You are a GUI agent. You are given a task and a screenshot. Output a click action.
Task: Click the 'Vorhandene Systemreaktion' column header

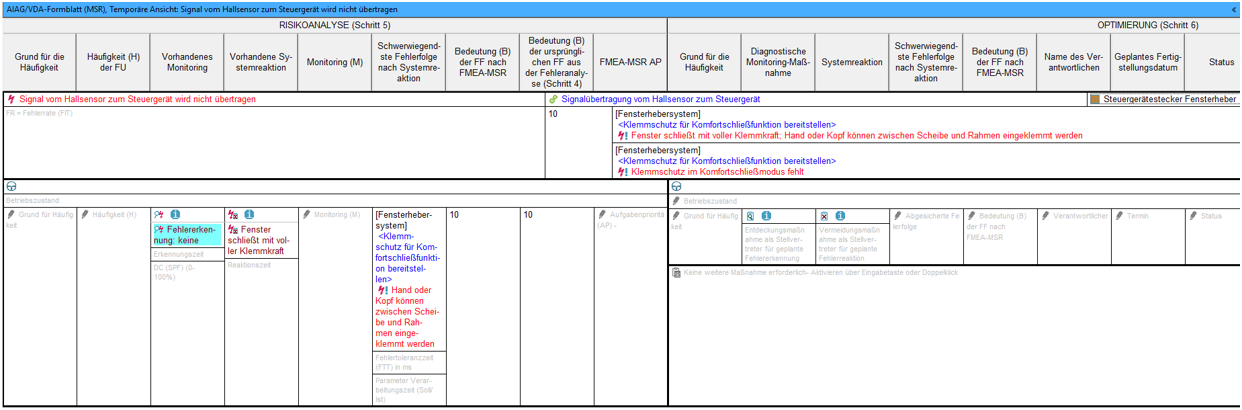click(x=262, y=62)
